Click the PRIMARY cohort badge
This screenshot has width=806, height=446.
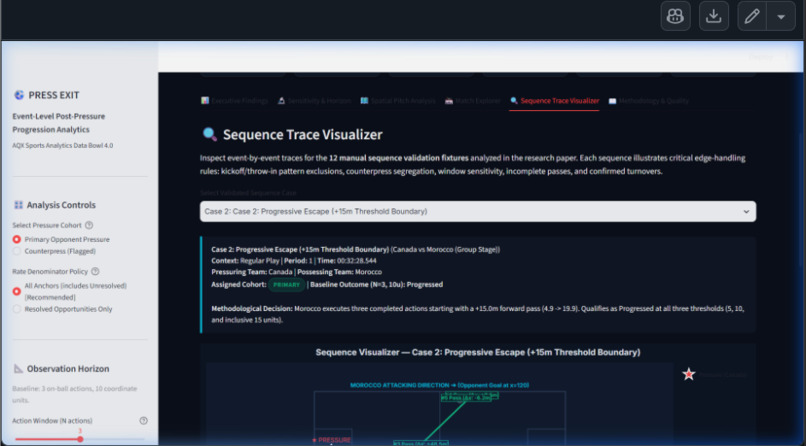point(286,285)
